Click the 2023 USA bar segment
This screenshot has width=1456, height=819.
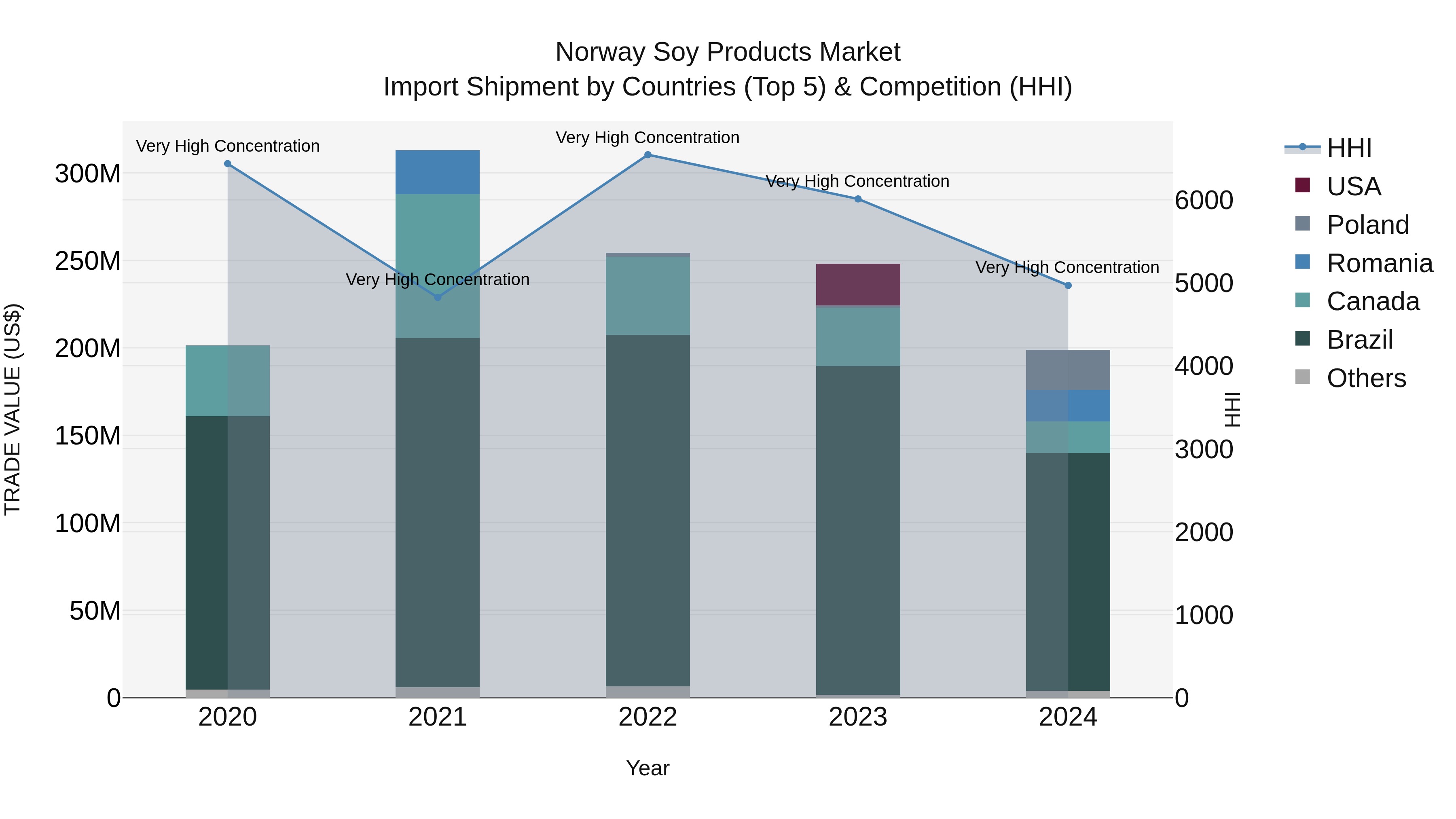858,285
